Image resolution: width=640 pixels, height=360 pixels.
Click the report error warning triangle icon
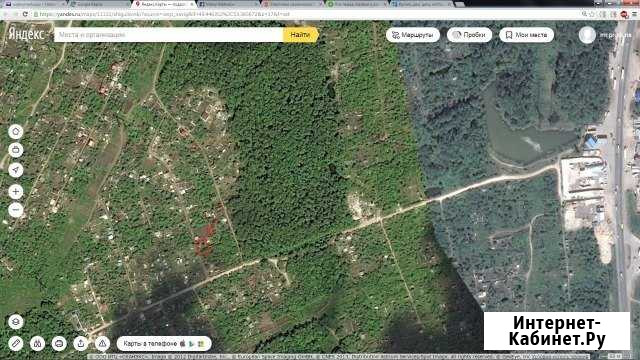pyautogui.click(x=102, y=344)
